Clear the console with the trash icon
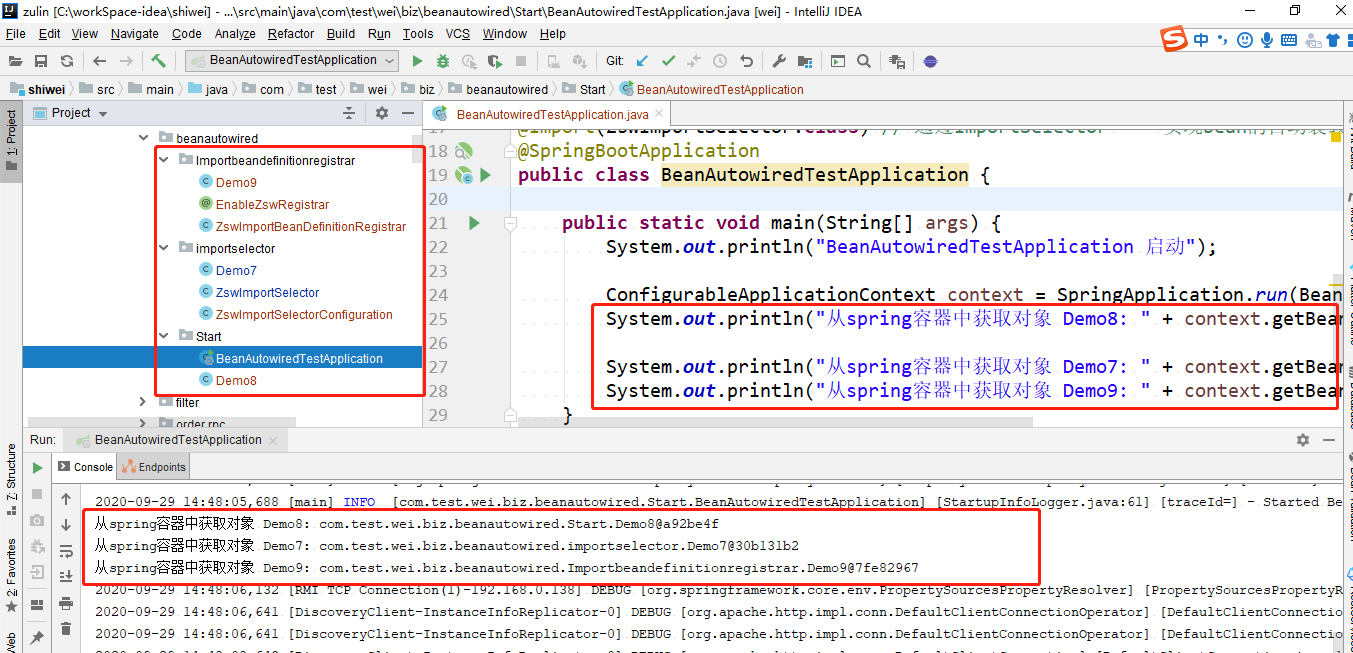This screenshot has width=1353, height=653. (66, 626)
